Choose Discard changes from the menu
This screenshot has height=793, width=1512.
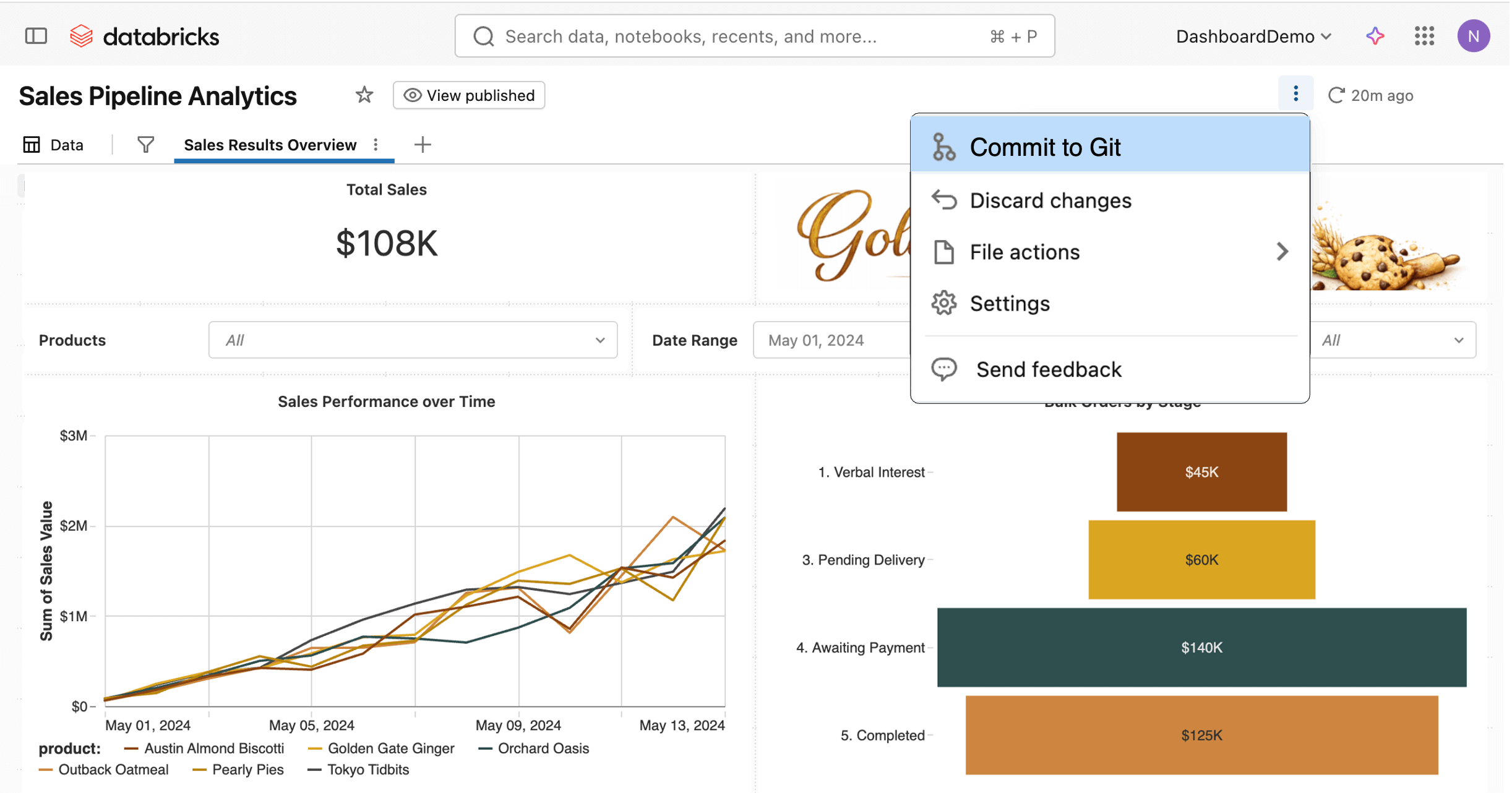coord(1050,200)
